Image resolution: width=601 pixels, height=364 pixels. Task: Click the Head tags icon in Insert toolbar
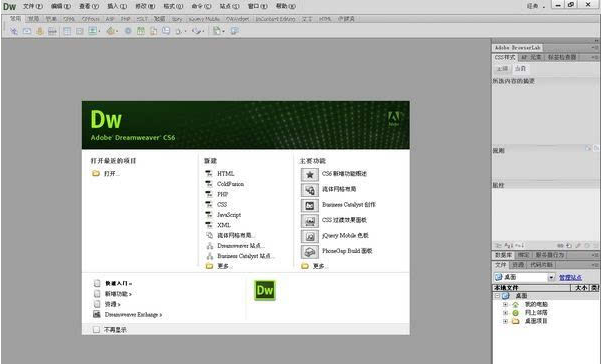[x=179, y=31]
